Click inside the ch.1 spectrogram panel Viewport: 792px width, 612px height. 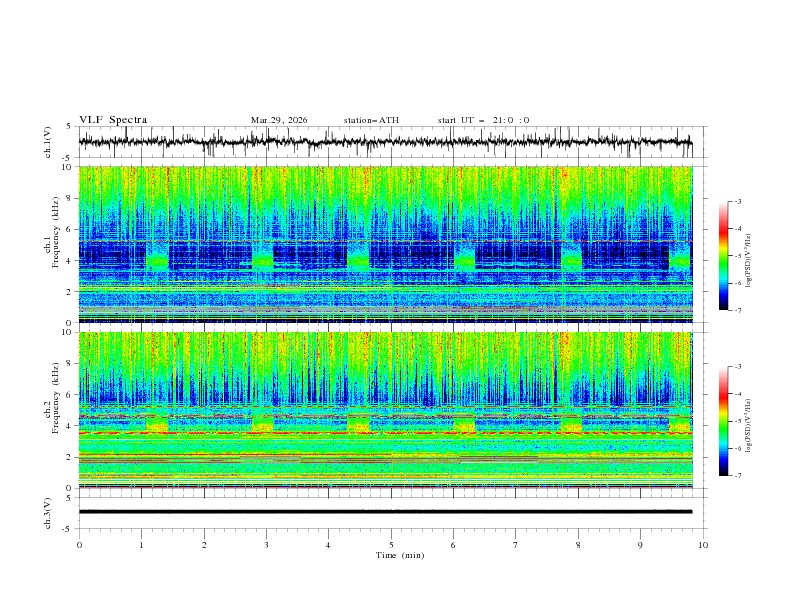tap(386, 244)
